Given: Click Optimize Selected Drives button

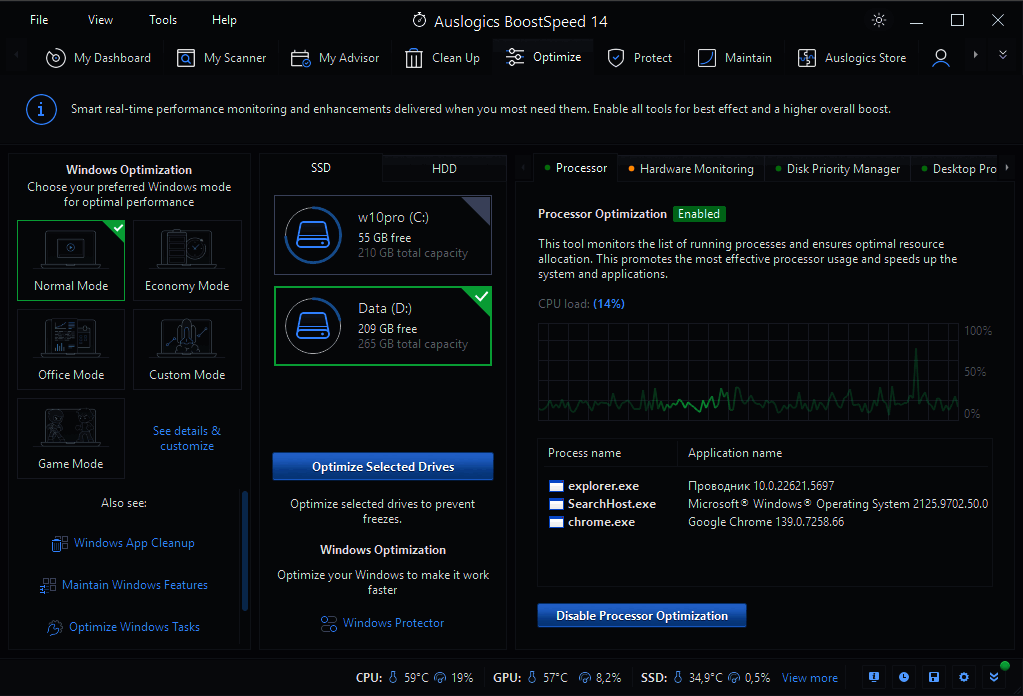Looking at the screenshot, I should pos(383,467).
